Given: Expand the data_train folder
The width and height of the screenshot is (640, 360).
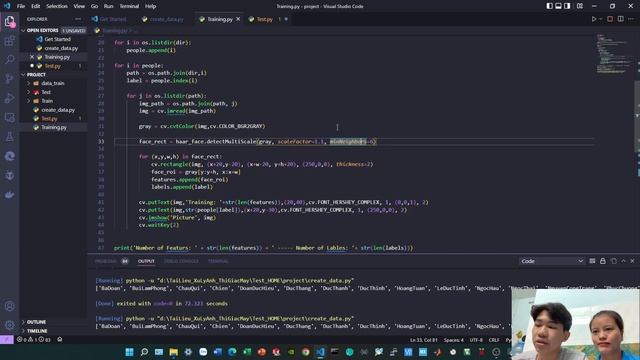Looking at the screenshot, I should (x=29, y=83).
